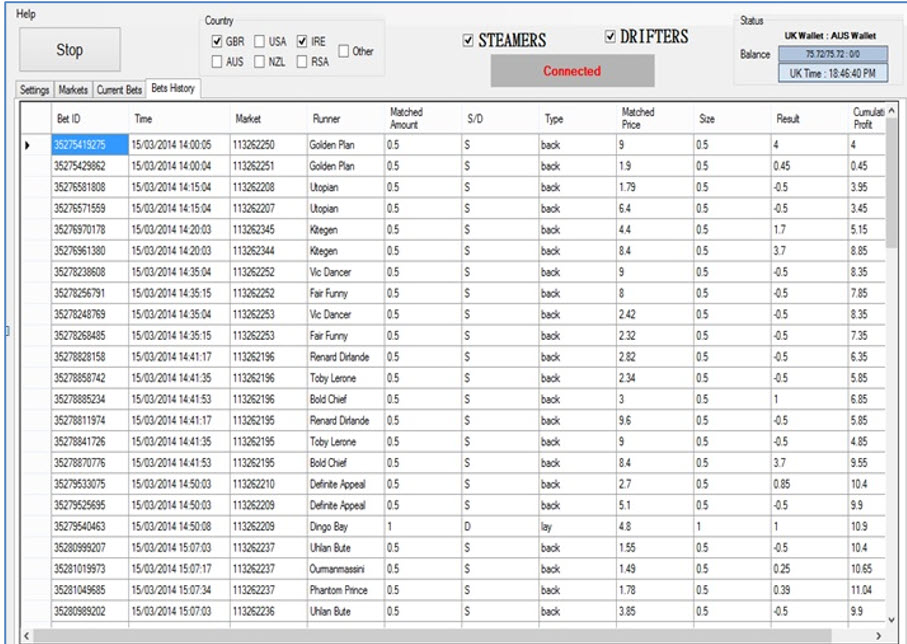The width and height of the screenshot is (907, 644).
Task: Enable the RSA country checkbox
Action: [302, 61]
